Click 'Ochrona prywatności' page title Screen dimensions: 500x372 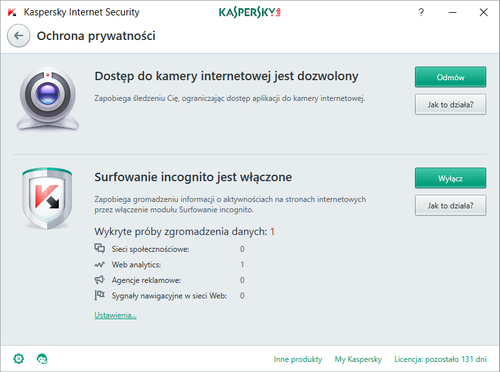click(96, 36)
